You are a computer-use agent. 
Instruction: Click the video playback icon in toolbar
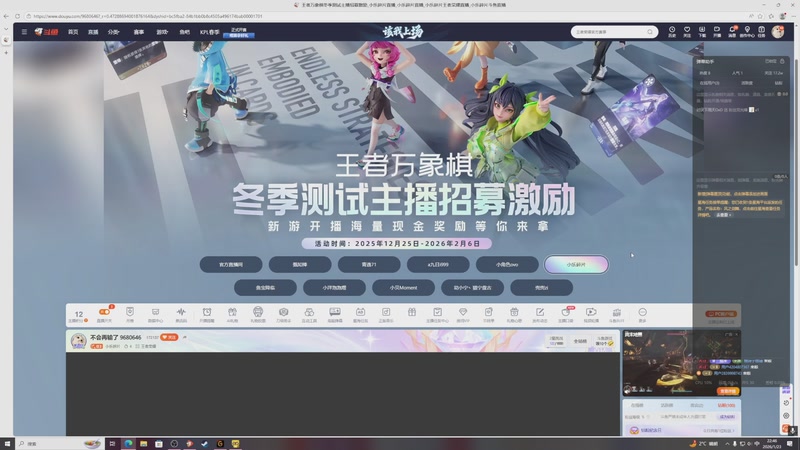pos(591,314)
